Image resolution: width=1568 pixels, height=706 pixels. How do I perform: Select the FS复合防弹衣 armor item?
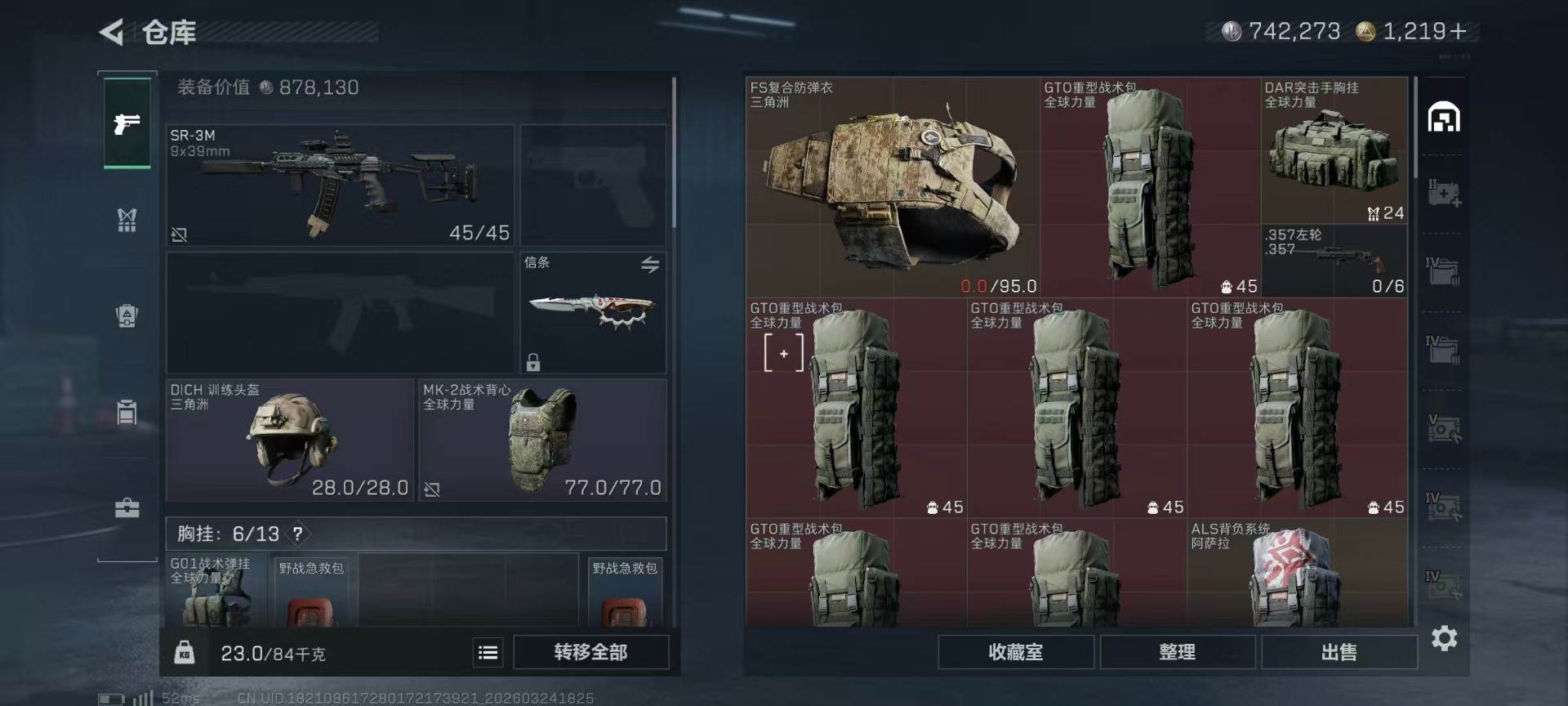[x=893, y=187]
